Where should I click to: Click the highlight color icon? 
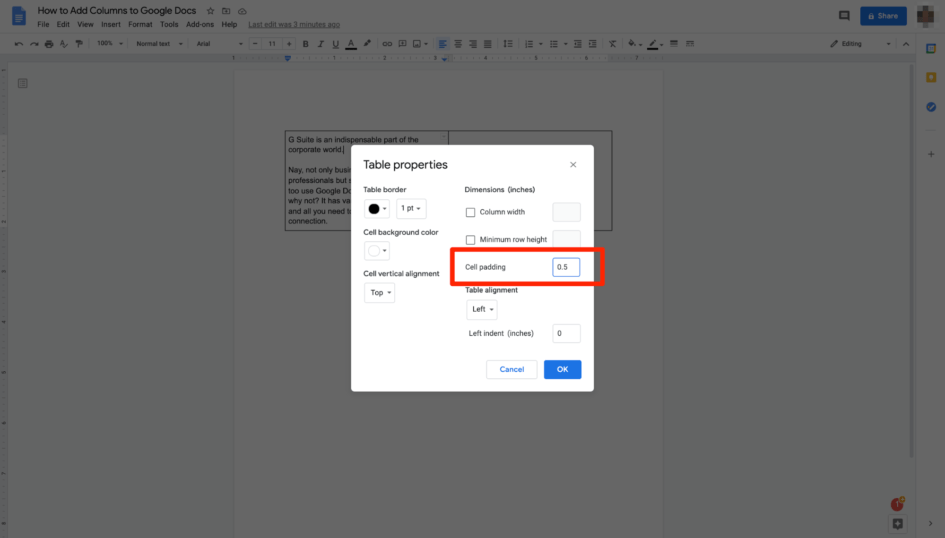pyautogui.click(x=367, y=44)
